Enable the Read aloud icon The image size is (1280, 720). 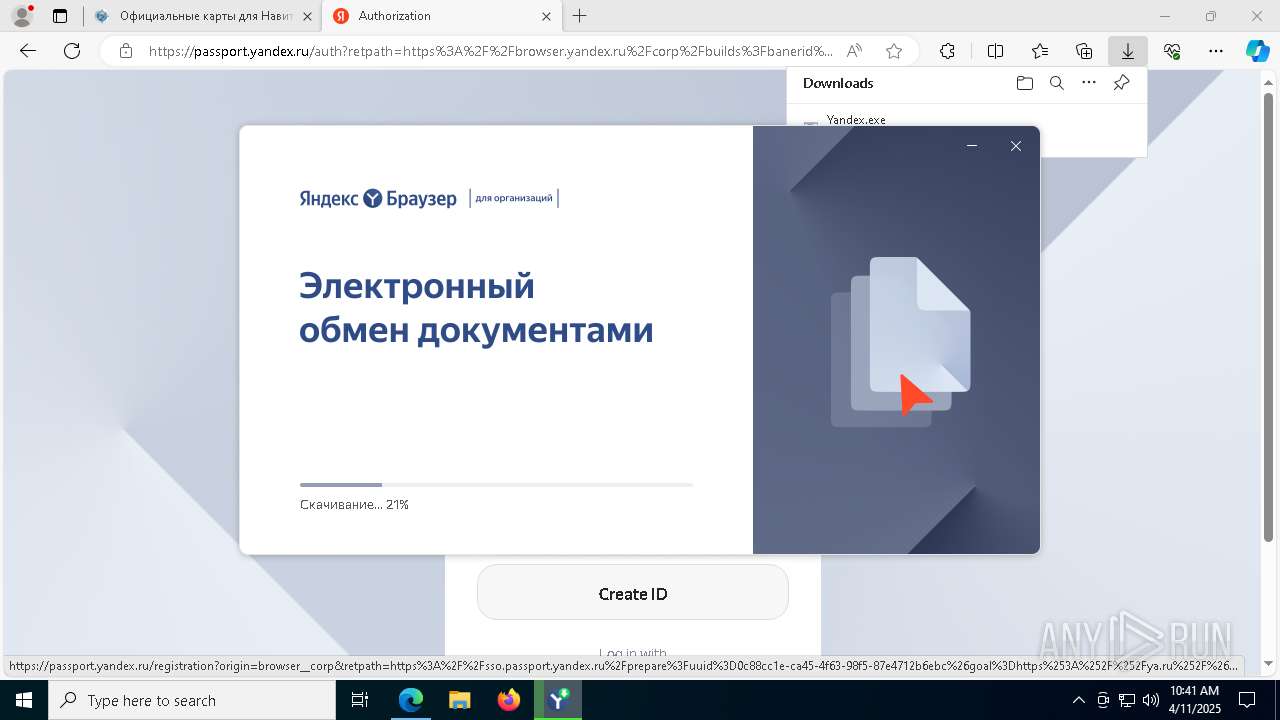click(854, 51)
